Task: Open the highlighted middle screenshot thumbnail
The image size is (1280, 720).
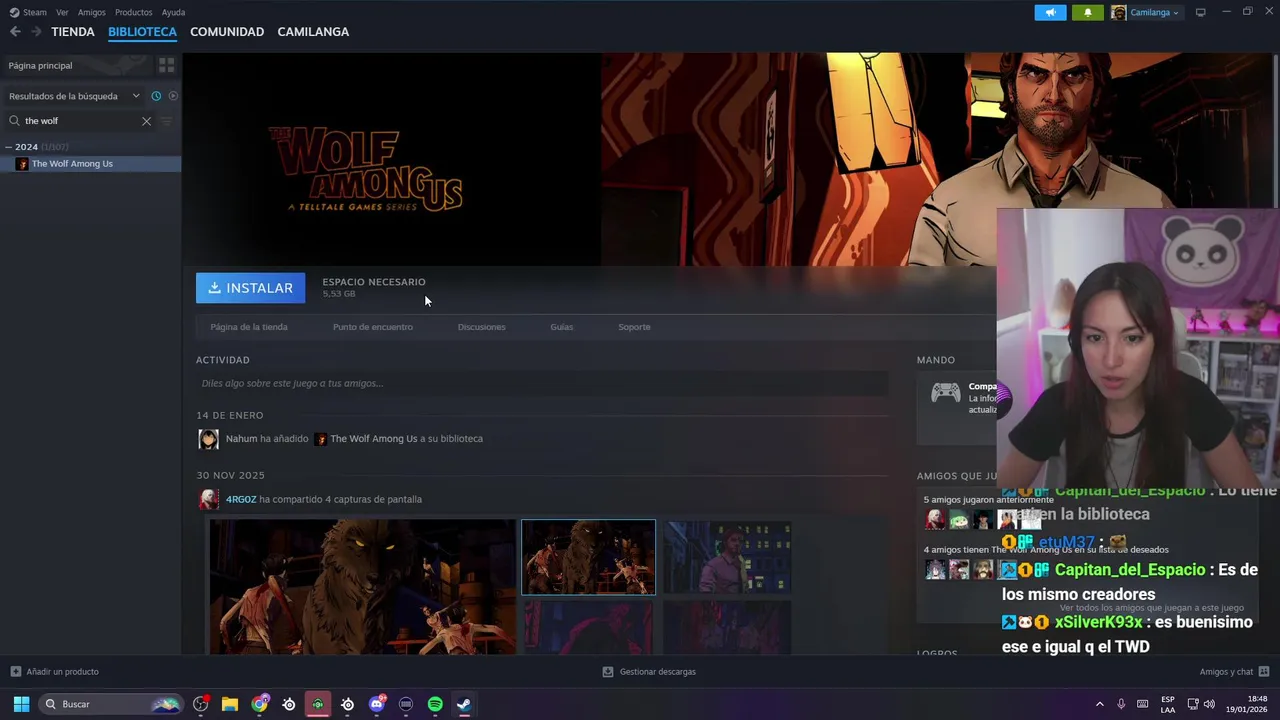Action: (x=588, y=557)
